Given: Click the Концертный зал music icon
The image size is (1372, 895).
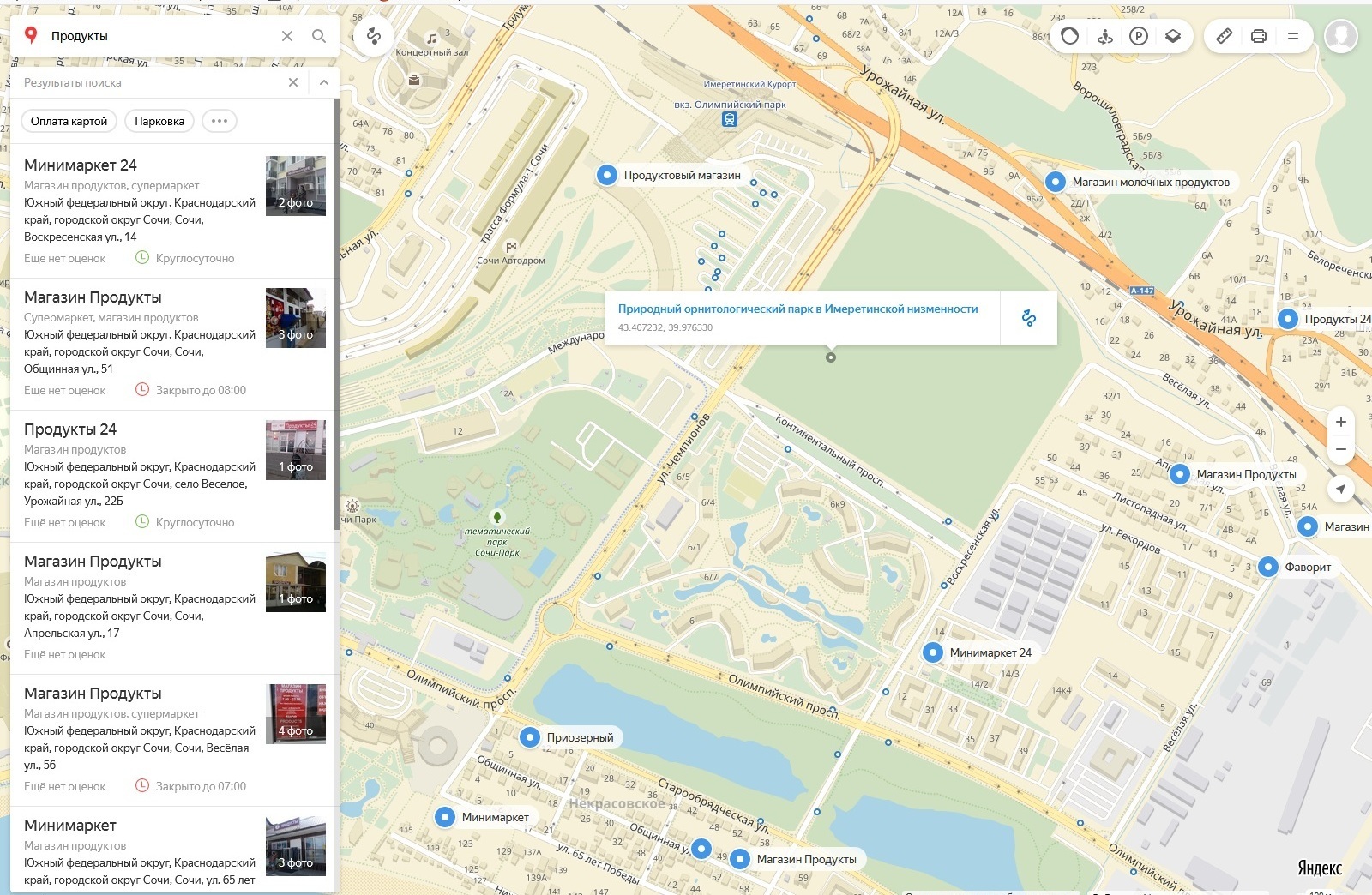Looking at the screenshot, I should (432, 39).
